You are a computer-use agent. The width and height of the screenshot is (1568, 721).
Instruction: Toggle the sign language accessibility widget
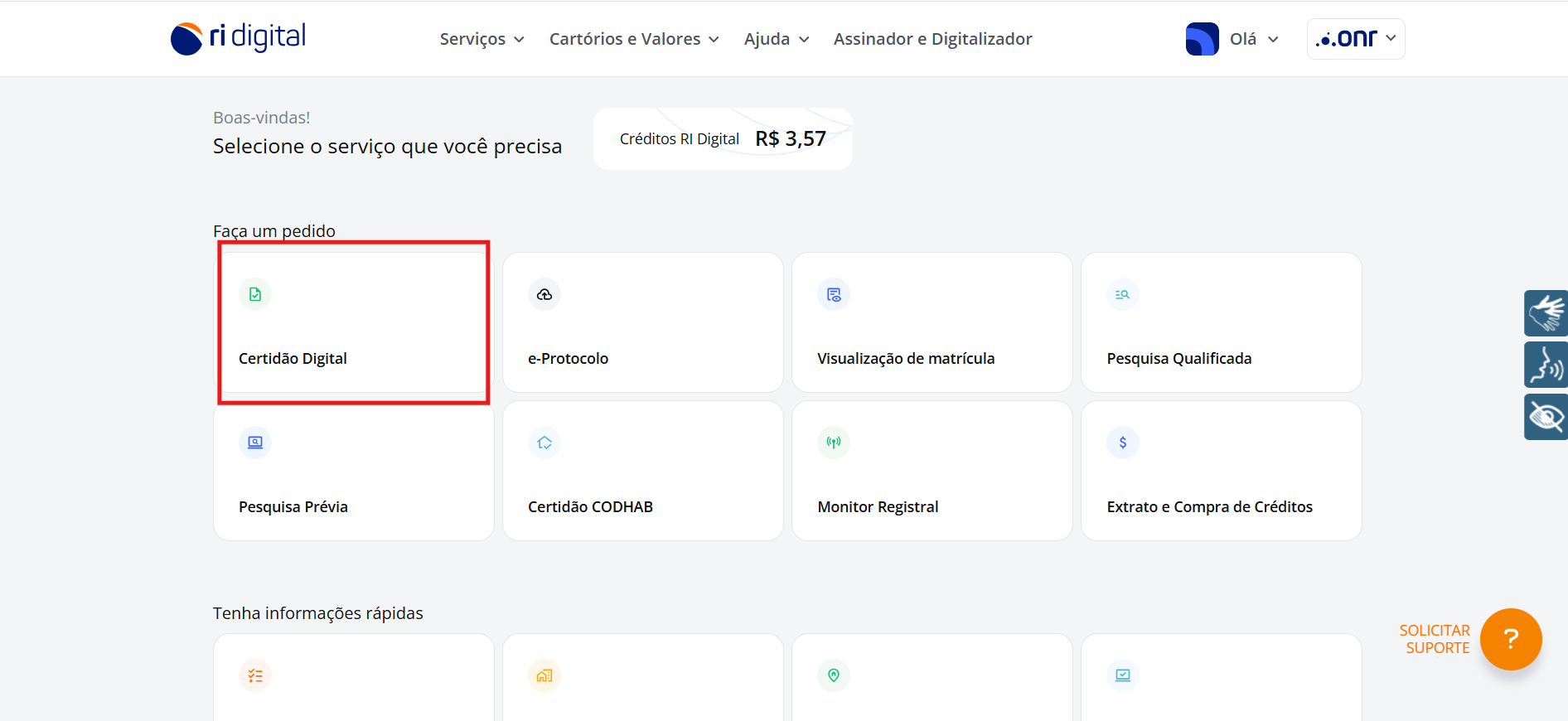(x=1546, y=313)
